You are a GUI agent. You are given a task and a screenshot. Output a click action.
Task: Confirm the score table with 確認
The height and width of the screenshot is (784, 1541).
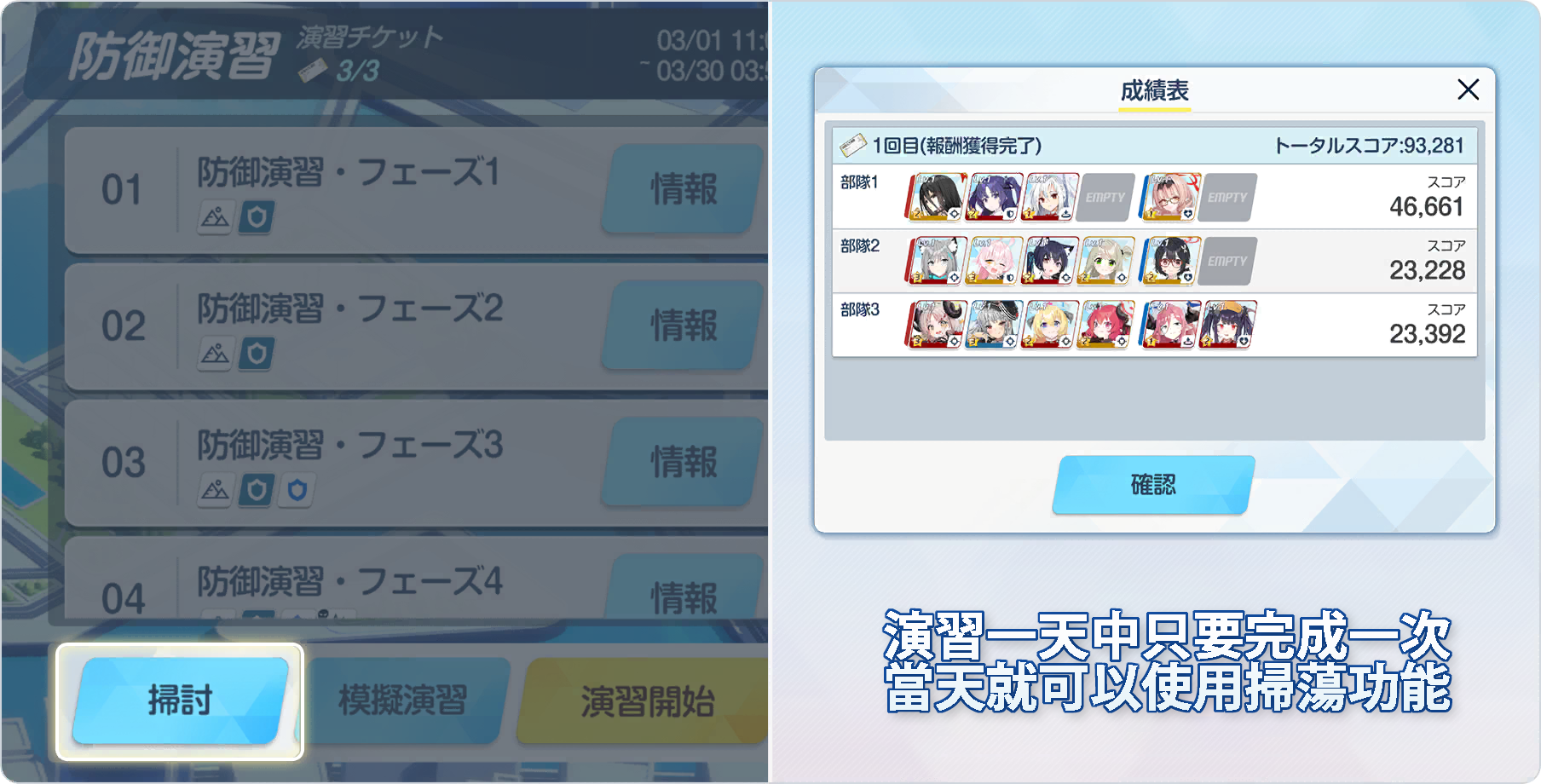1153,485
